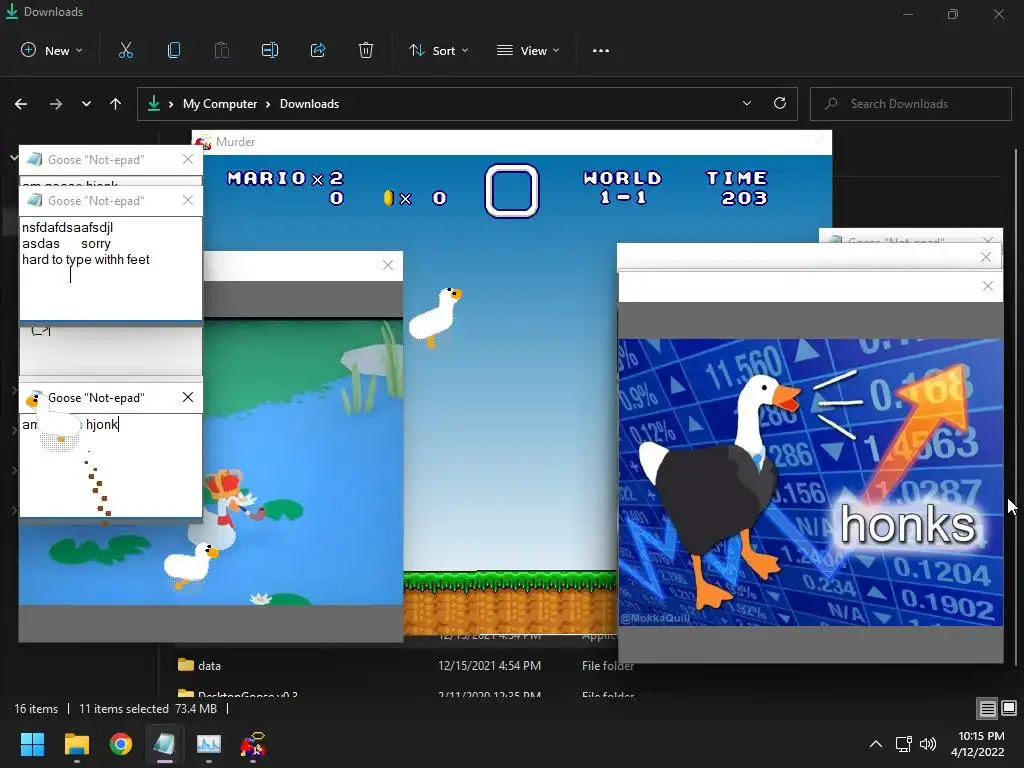Expand recent locations chevron
The height and width of the screenshot is (768, 1024).
[x=86, y=104]
